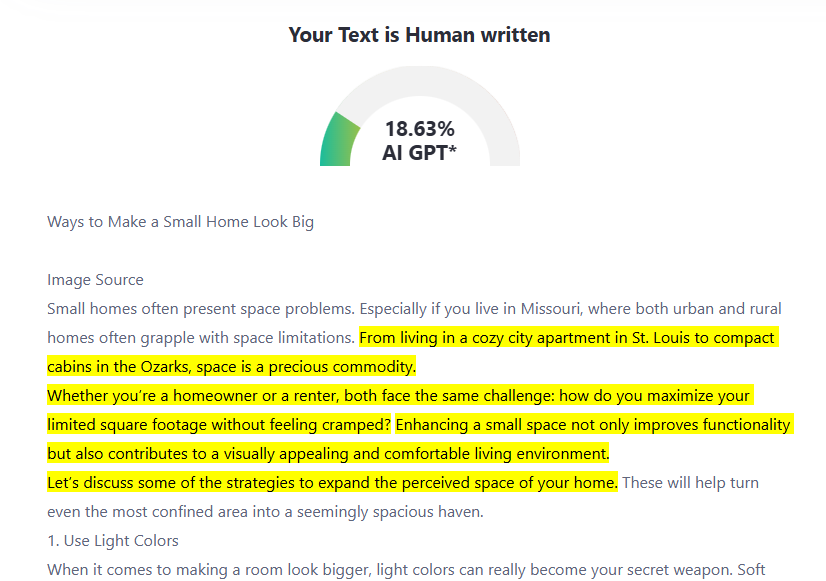Viewport: 826px width, 581px height.
Task: Click the word "Missouri," in the paragraph
Action: pos(552,309)
